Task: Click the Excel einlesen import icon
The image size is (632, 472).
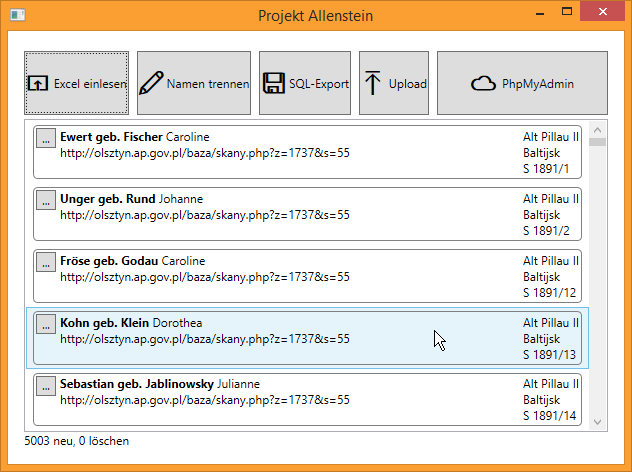Action: click(38, 84)
